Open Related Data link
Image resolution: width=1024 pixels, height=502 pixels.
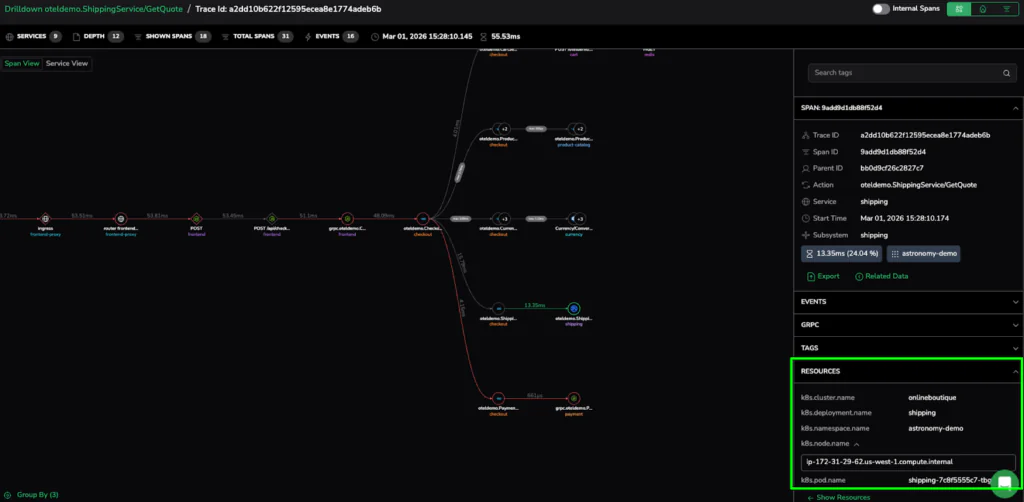[881, 276]
